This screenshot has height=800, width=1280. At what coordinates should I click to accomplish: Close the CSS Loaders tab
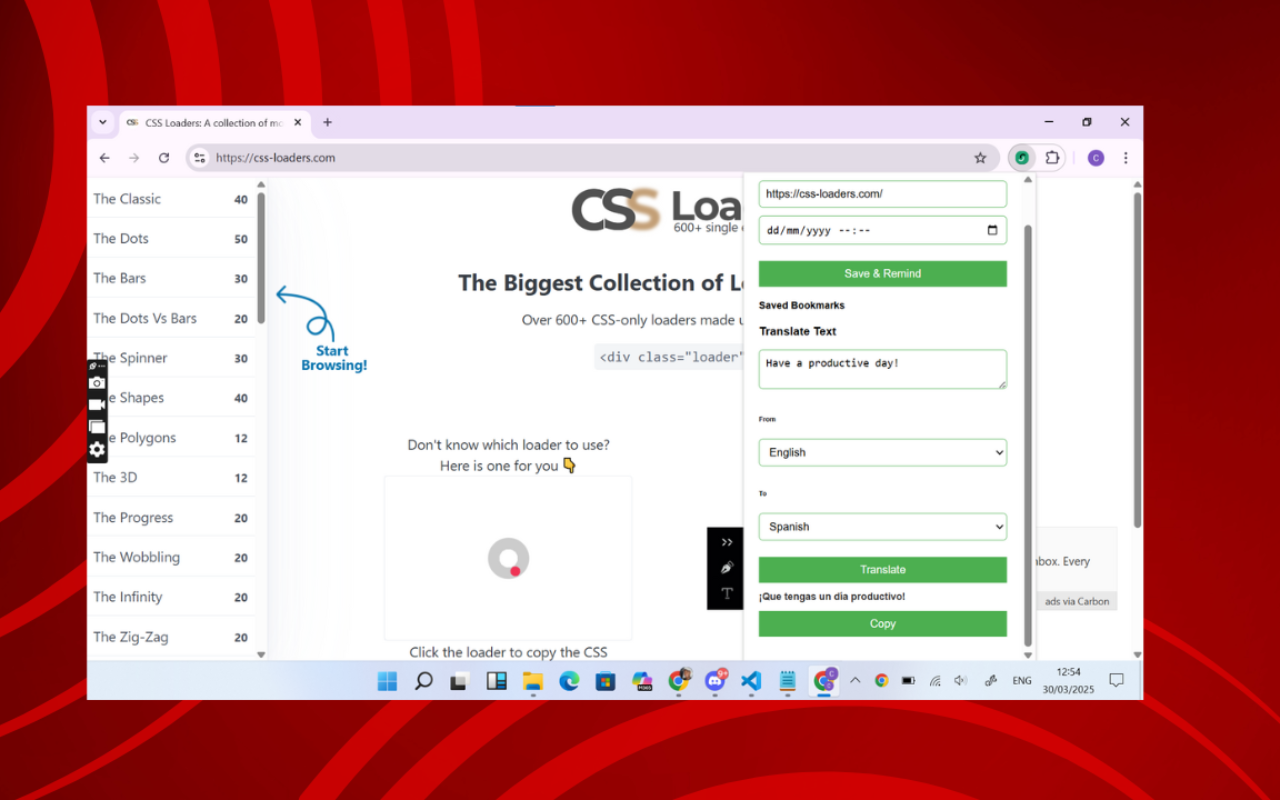(298, 123)
